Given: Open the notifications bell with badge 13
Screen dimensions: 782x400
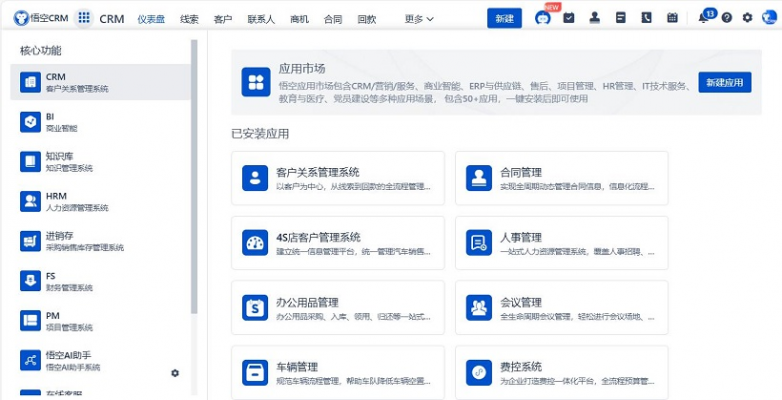Looking at the screenshot, I should point(703,18).
